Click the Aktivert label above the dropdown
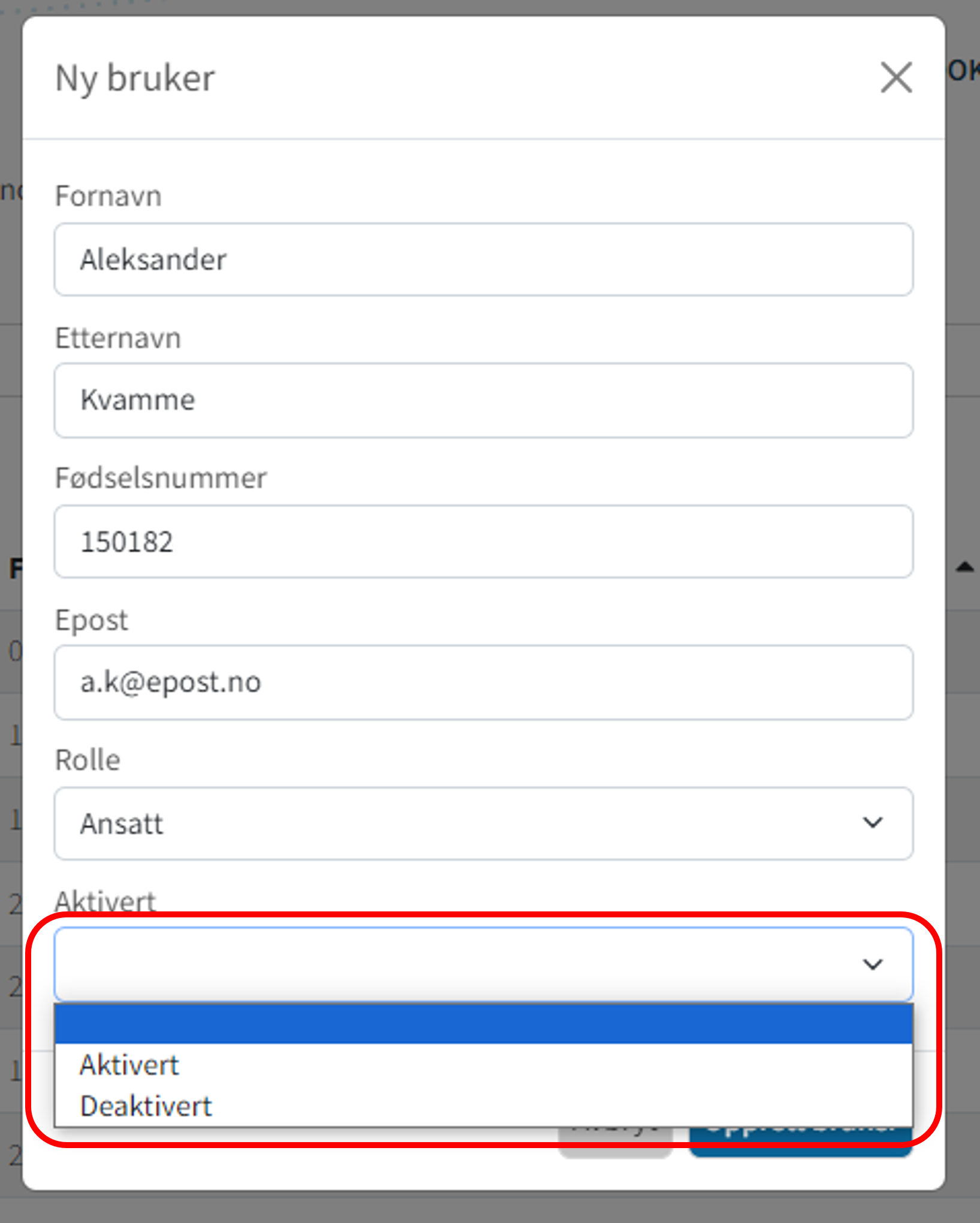 click(105, 901)
